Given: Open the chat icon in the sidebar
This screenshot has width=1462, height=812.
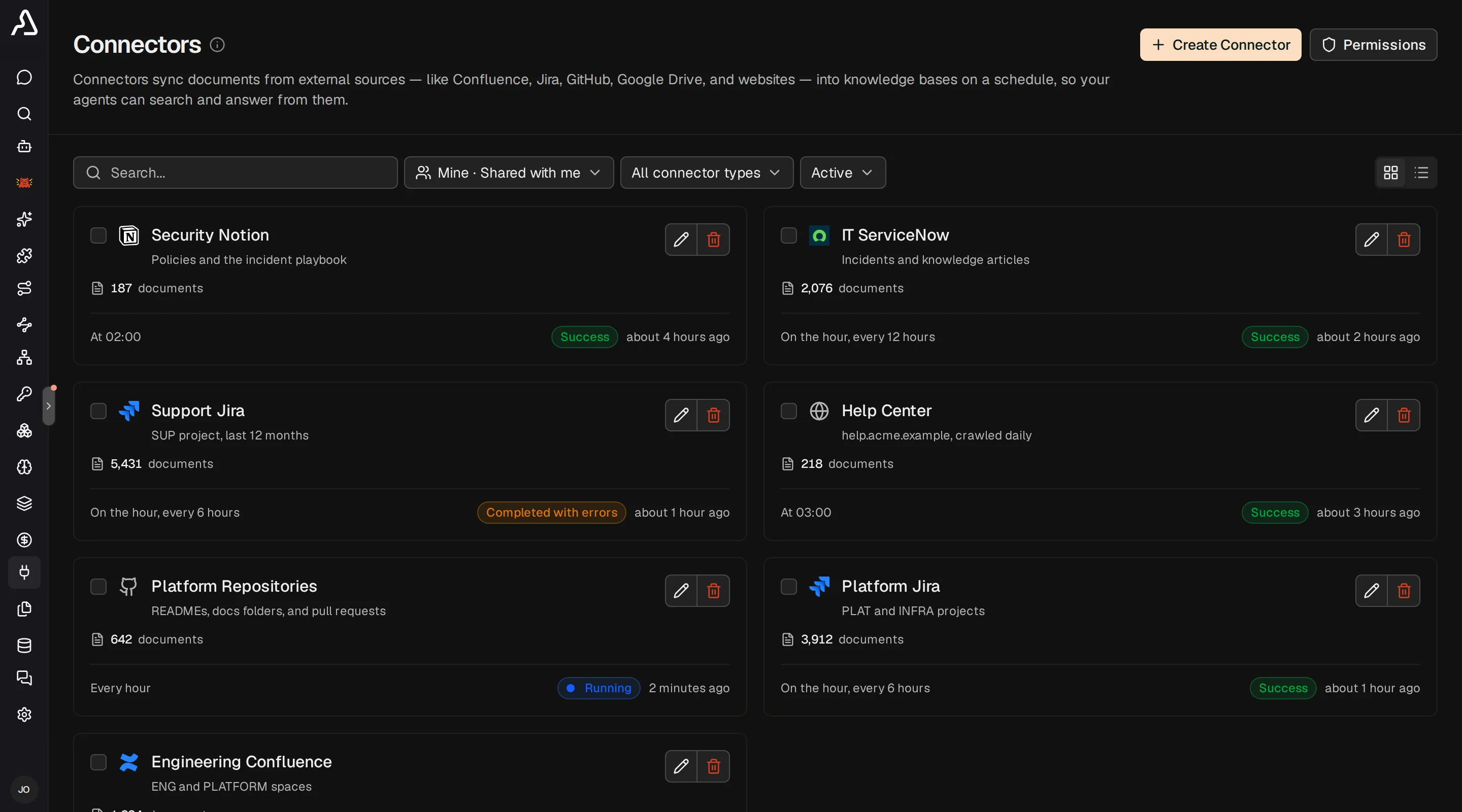Looking at the screenshot, I should pos(24,77).
